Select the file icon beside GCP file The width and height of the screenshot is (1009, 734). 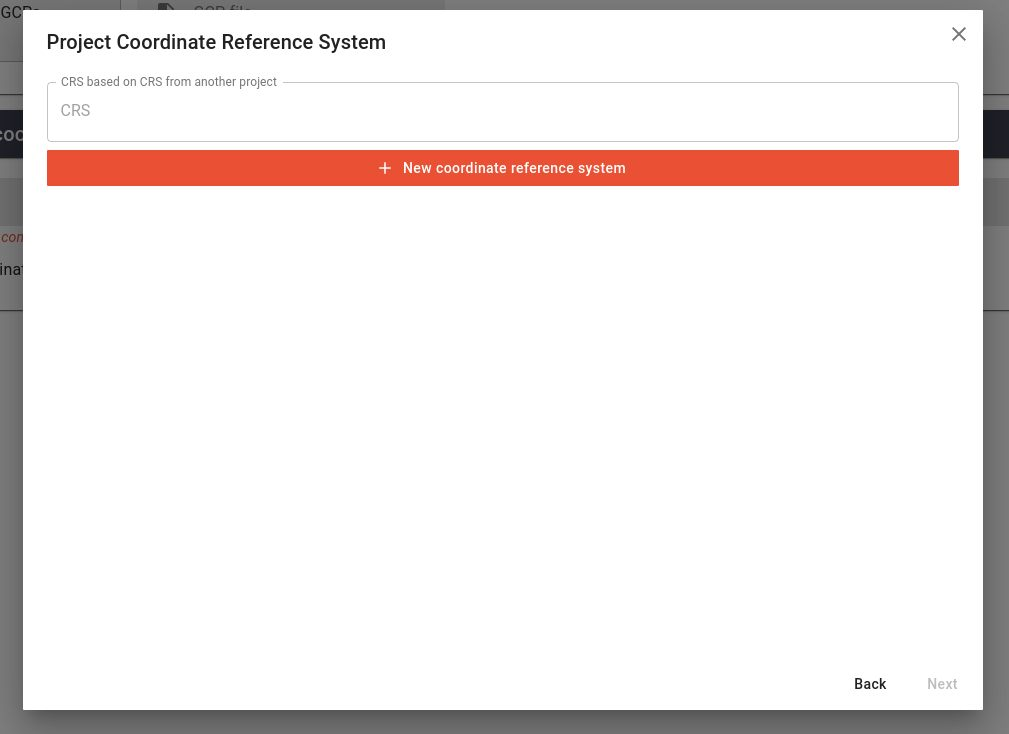[166, 5]
